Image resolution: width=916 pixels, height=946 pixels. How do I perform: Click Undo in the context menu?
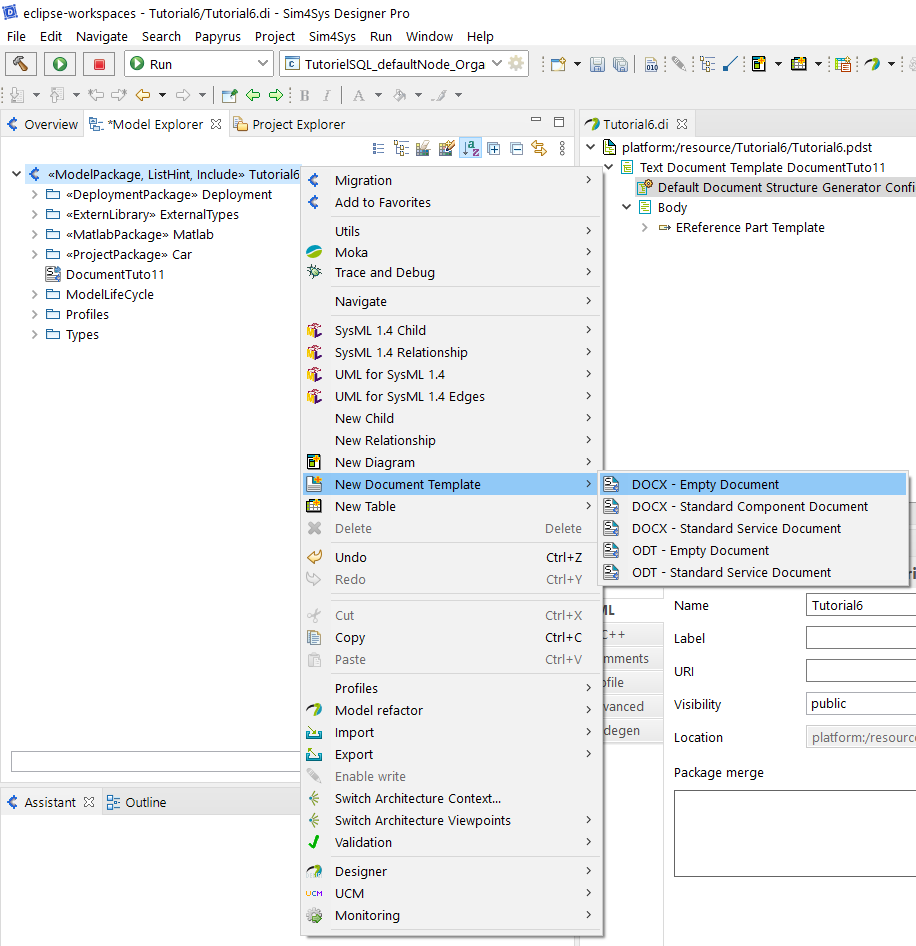pos(451,557)
